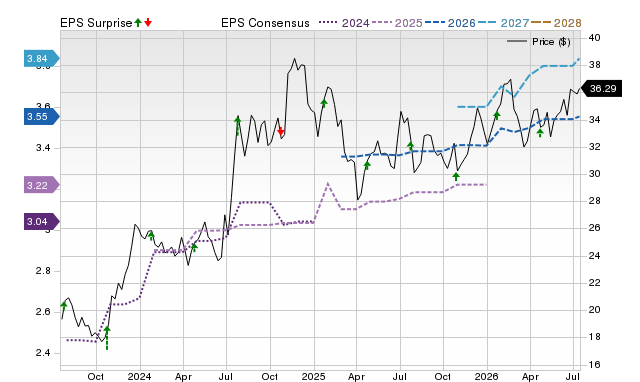Click the Price ($) legend label
The height and width of the screenshot is (382, 640).
[x=551, y=42]
